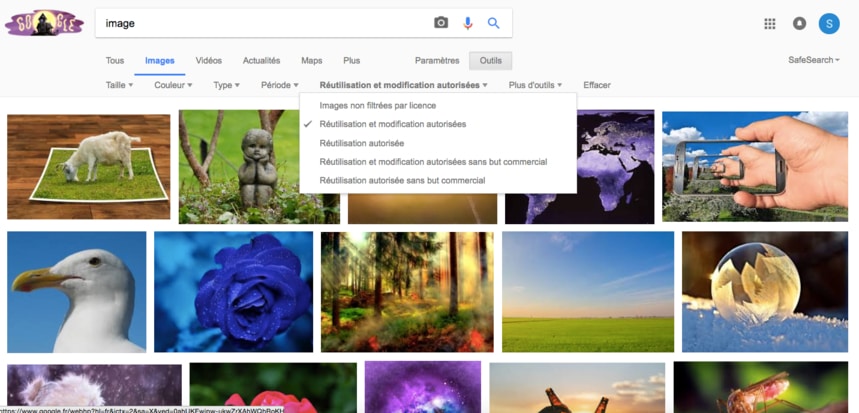Viewport: 859px width, 413px height.
Task: Switch to the Vidéos tab
Action: [208, 61]
